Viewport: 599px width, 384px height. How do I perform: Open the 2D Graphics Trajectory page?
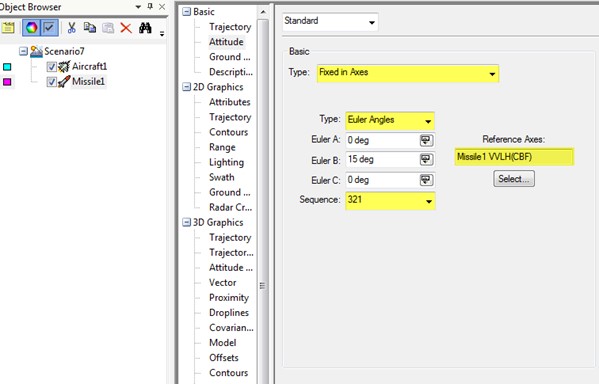pyautogui.click(x=230, y=117)
